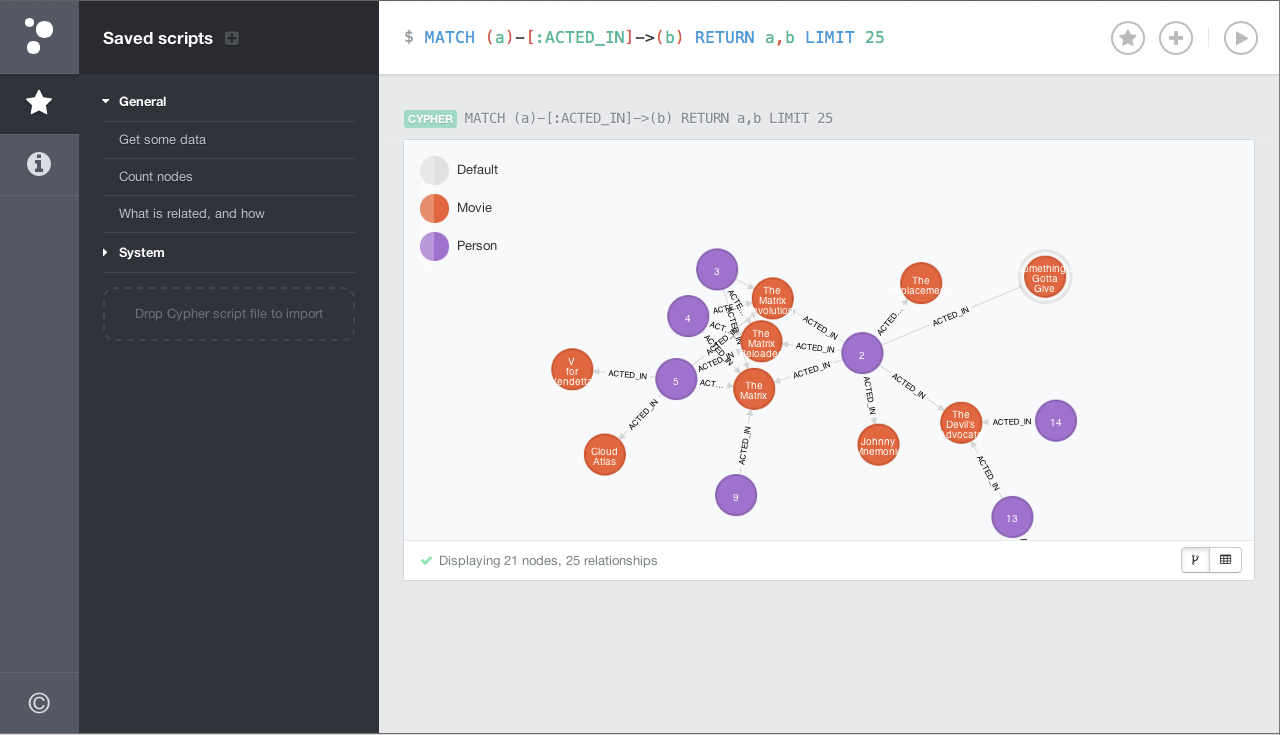Click the Neo4j logo icon
The height and width of the screenshot is (735, 1280).
click(x=39, y=36)
